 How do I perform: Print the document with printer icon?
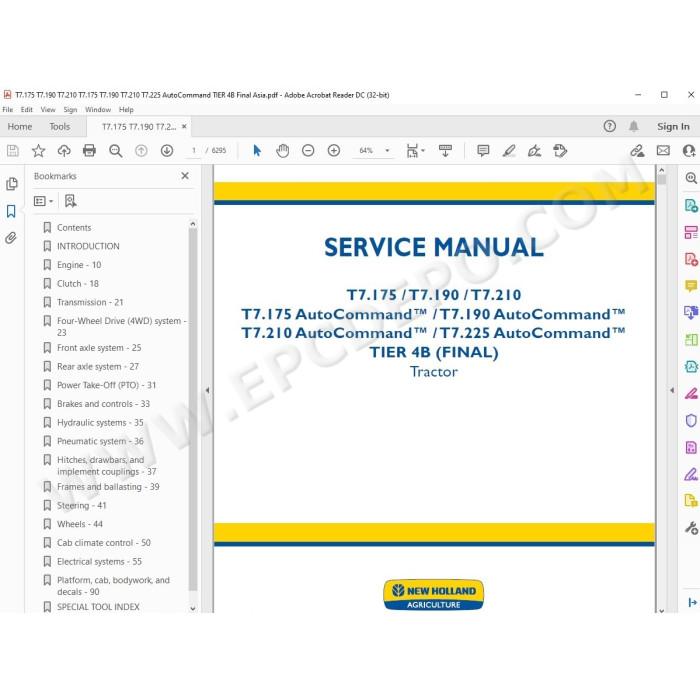pyautogui.click(x=89, y=150)
